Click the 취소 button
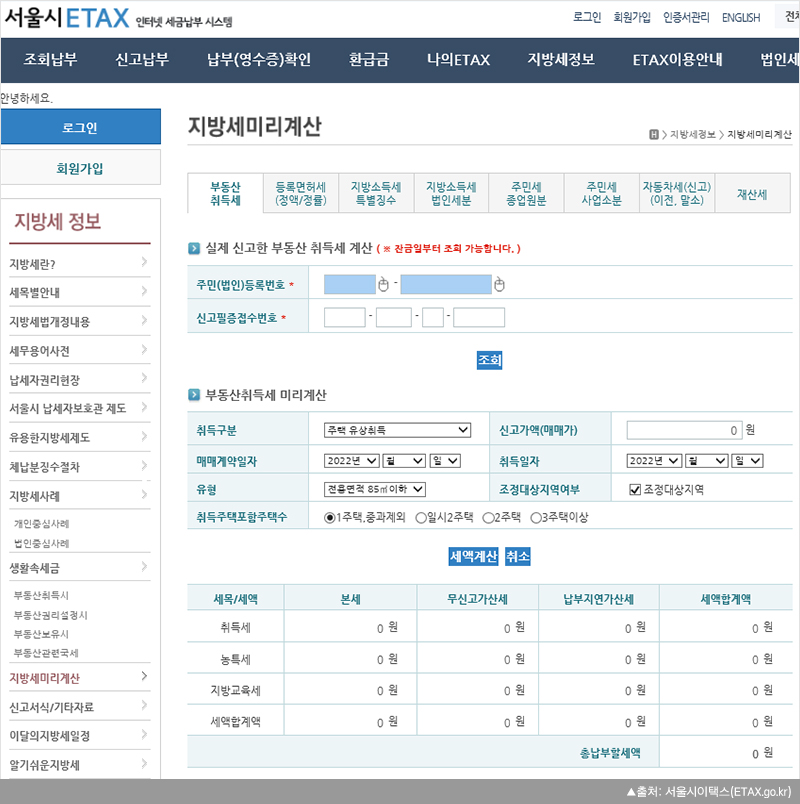This screenshot has height=804, width=800. (x=517, y=556)
